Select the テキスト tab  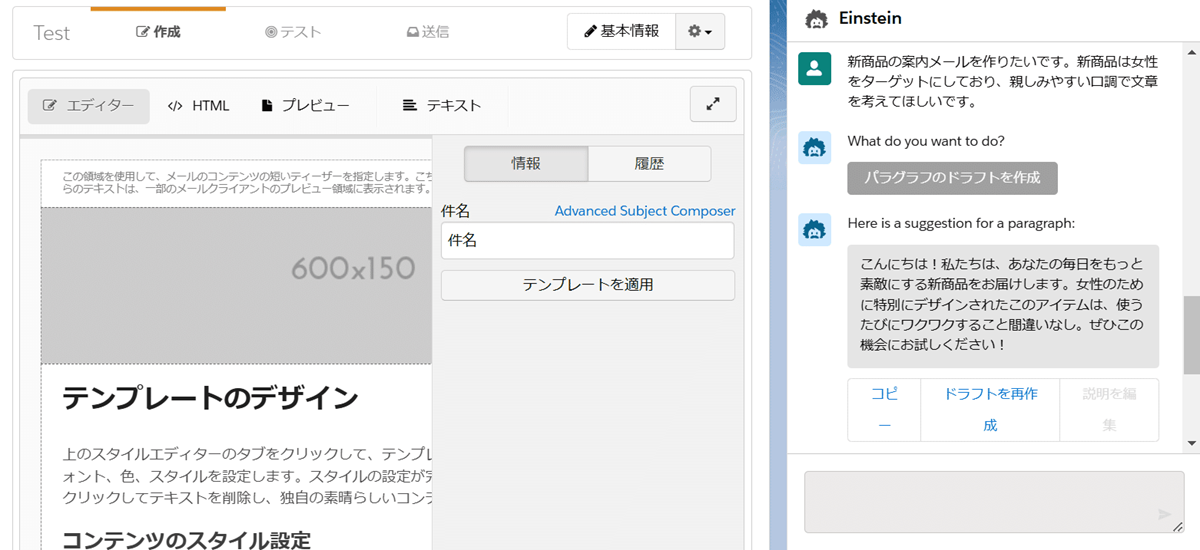tap(442, 106)
